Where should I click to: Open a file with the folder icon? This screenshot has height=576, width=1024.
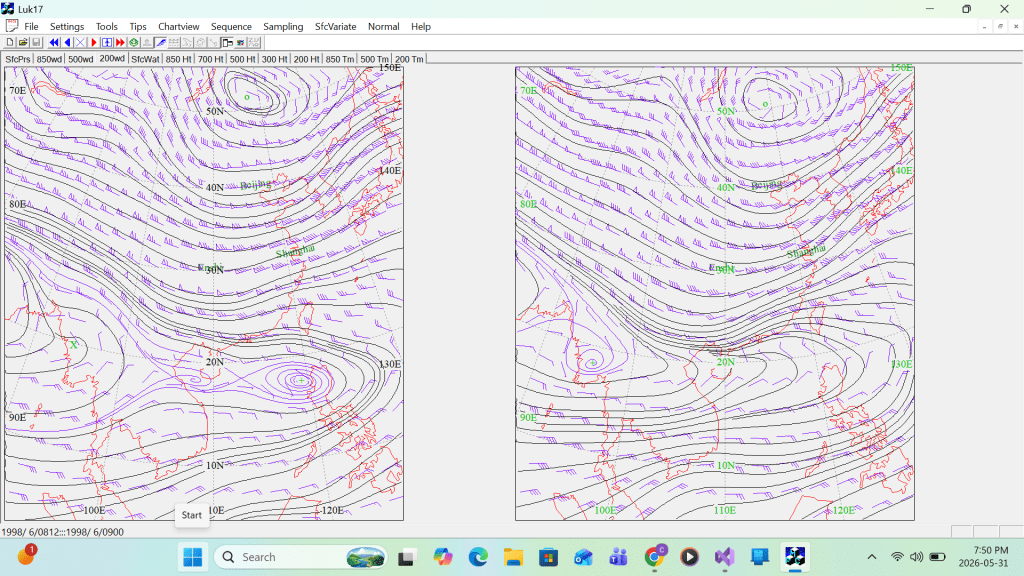tap(23, 42)
